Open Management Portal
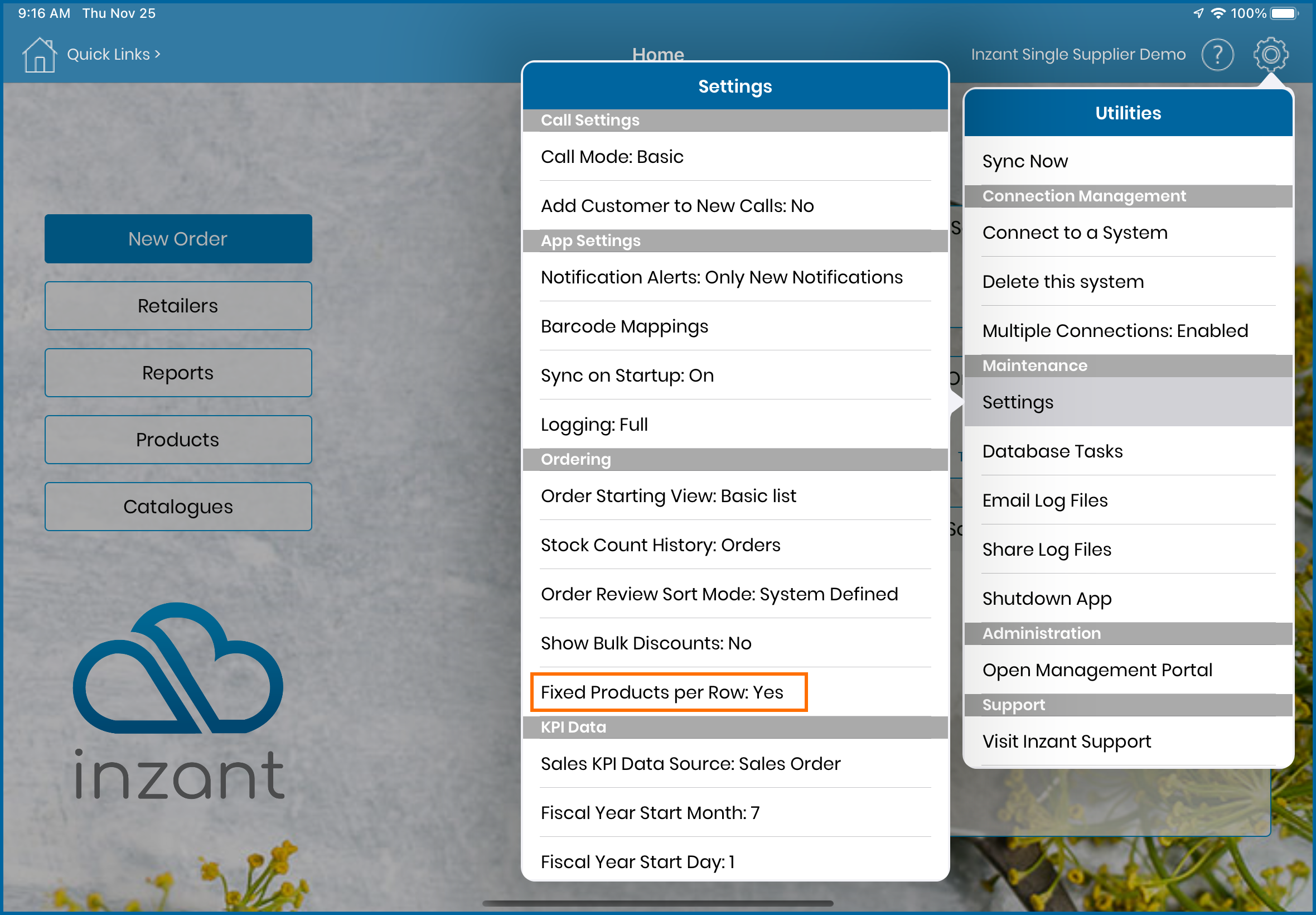The image size is (1316, 915). click(1128, 670)
